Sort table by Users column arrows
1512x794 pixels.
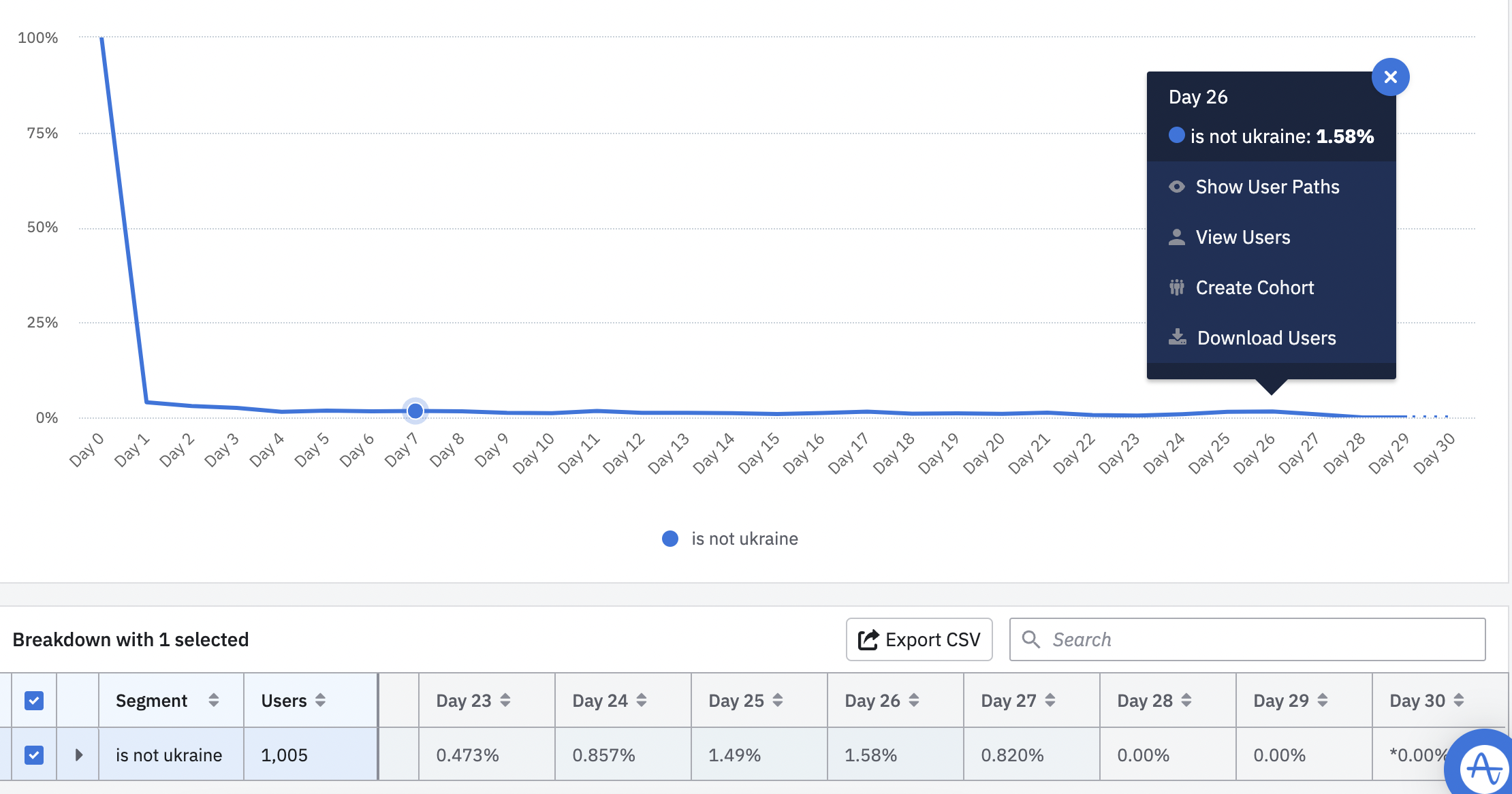[x=320, y=700]
